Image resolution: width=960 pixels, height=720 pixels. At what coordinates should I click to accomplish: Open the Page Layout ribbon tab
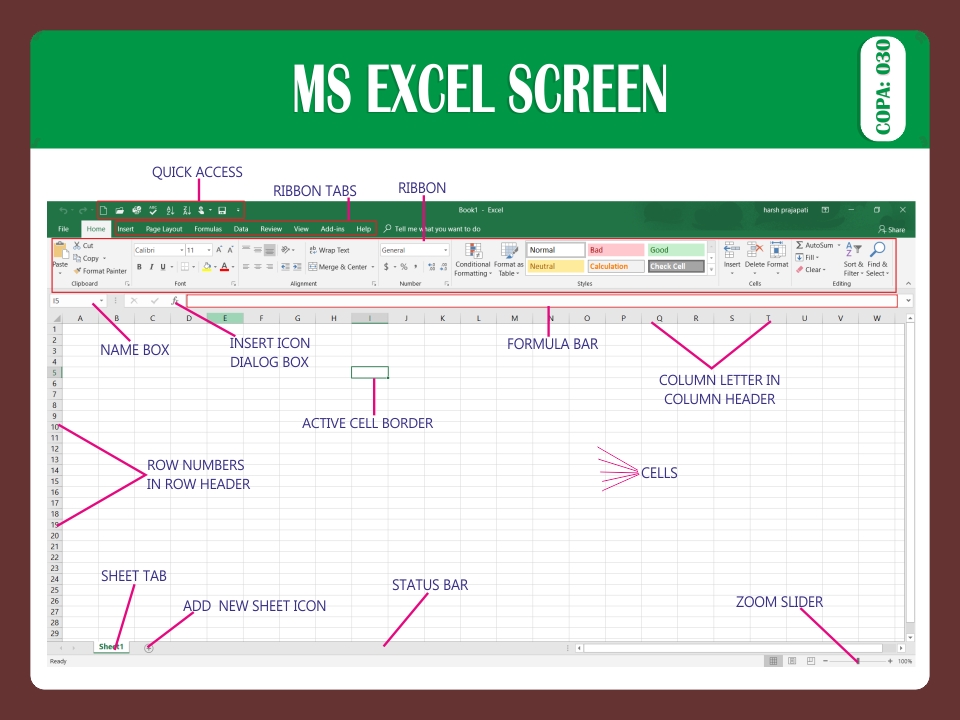pyautogui.click(x=164, y=229)
